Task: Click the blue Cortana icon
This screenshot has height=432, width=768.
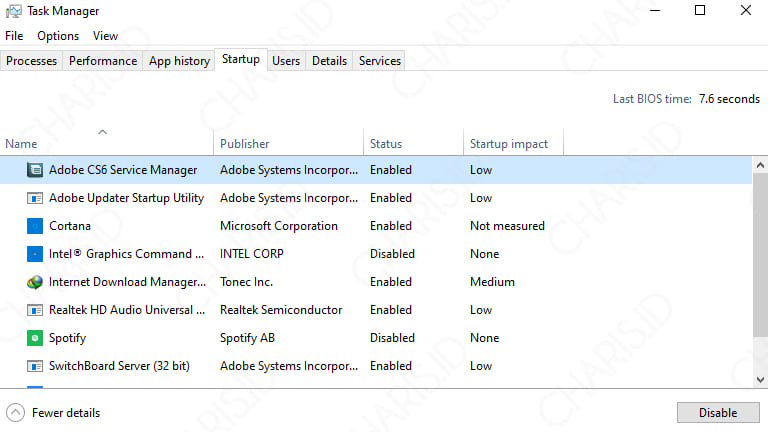Action: 35,226
